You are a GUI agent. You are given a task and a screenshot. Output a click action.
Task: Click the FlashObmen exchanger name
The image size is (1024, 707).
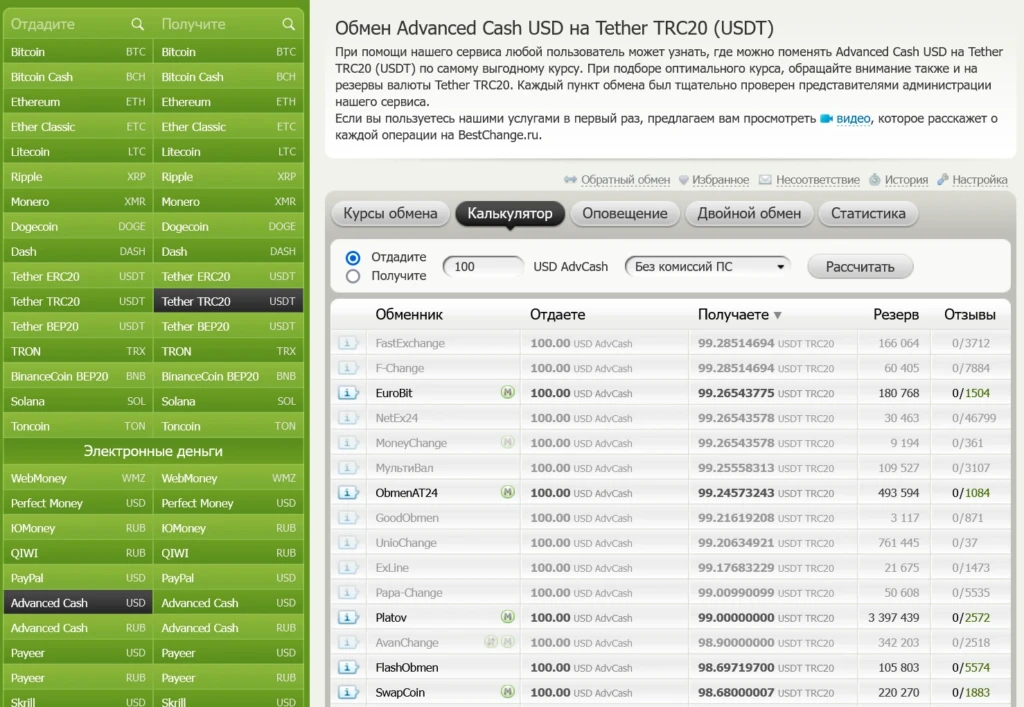pyautogui.click(x=406, y=668)
